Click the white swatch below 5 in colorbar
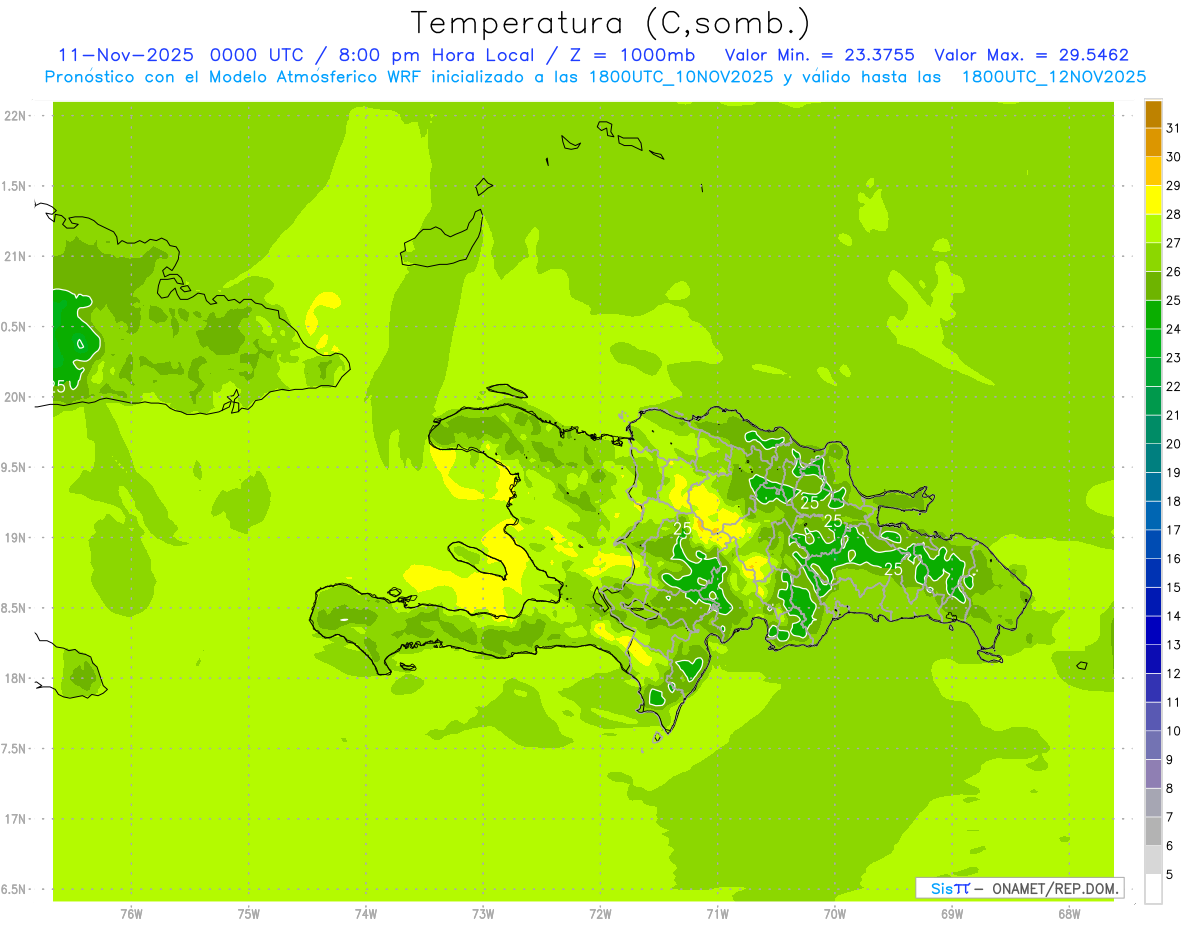 1153,889
